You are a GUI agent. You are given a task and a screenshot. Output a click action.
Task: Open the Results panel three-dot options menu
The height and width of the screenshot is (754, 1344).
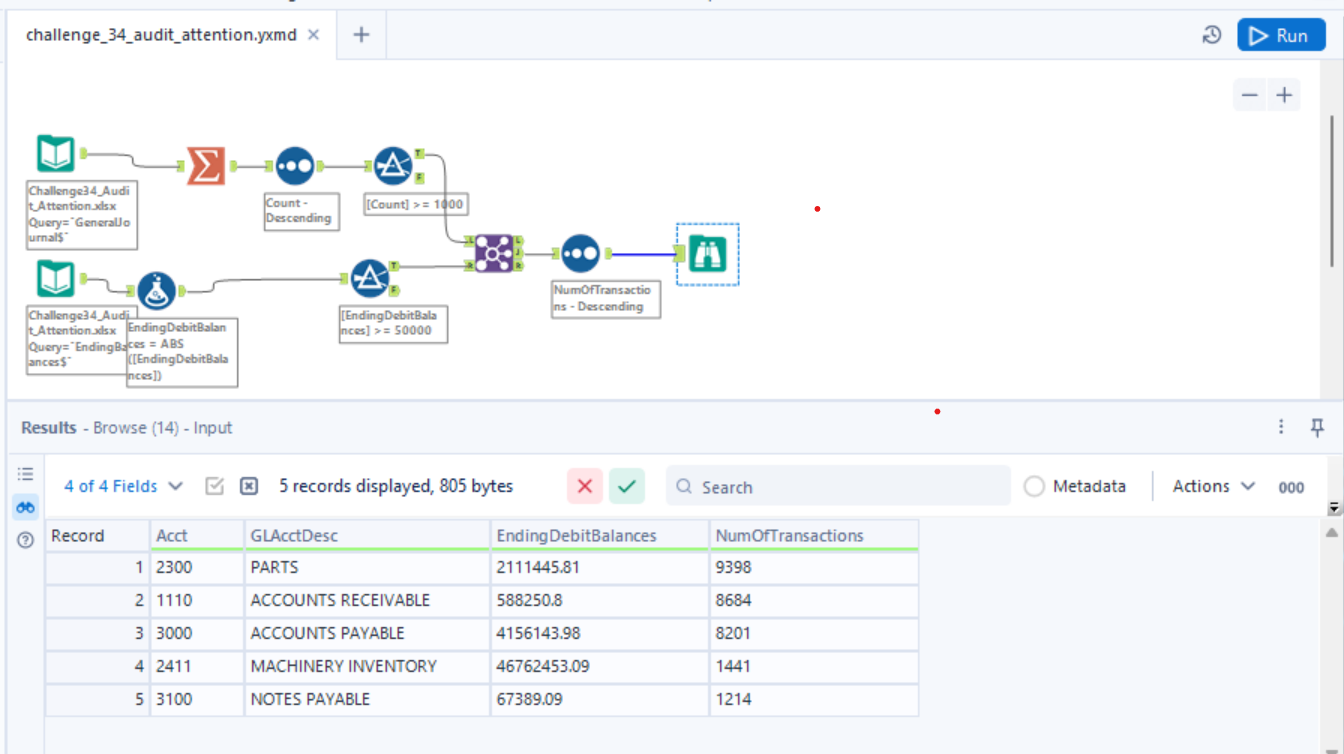pyautogui.click(x=1281, y=428)
